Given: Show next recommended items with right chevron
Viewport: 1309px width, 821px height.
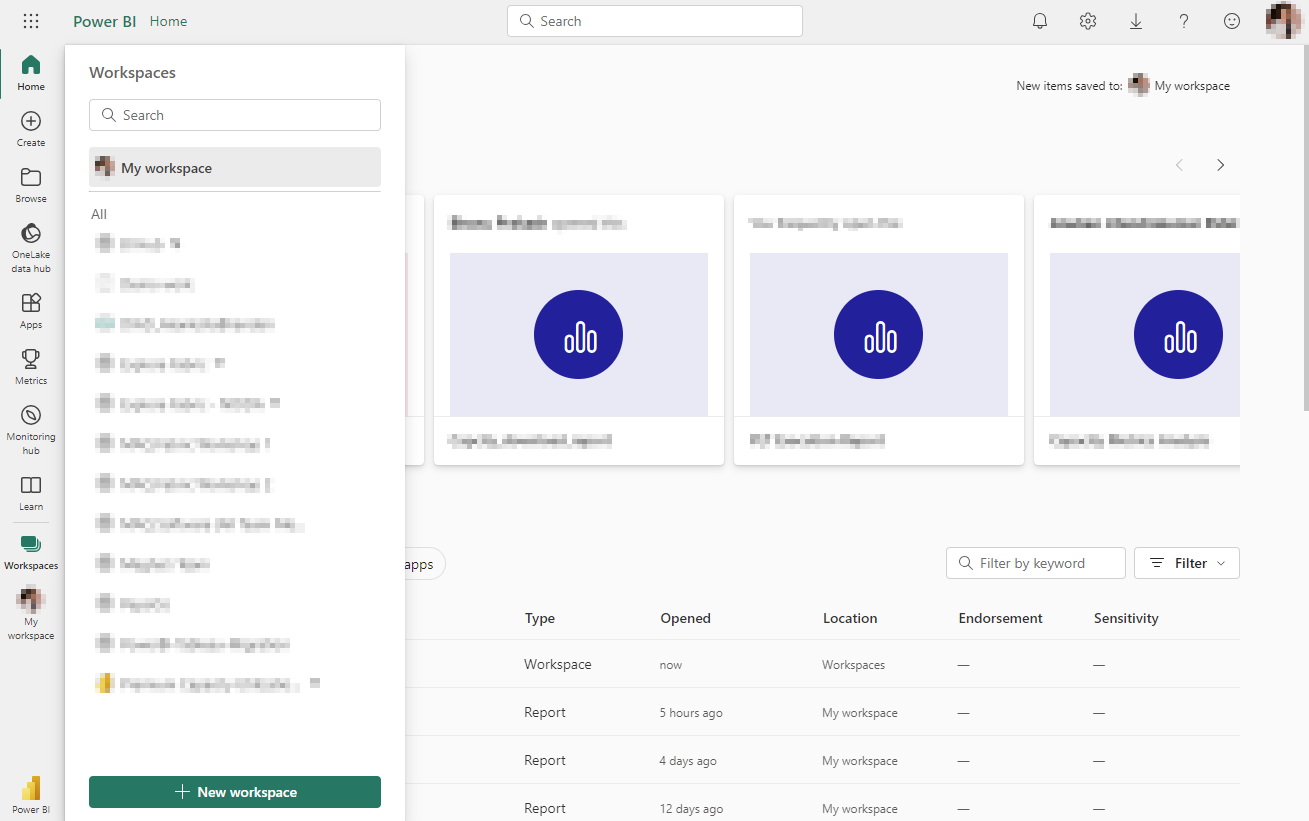Looking at the screenshot, I should 1220,165.
